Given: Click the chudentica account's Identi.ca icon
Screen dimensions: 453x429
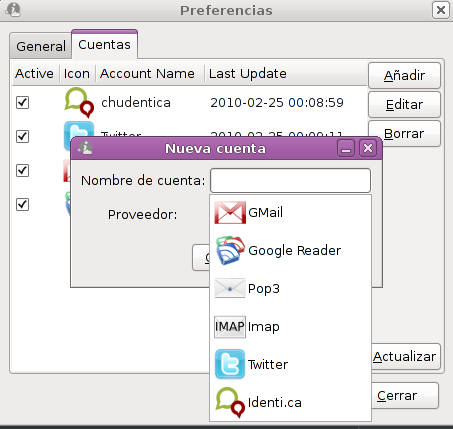Looking at the screenshot, I should pos(79,103).
